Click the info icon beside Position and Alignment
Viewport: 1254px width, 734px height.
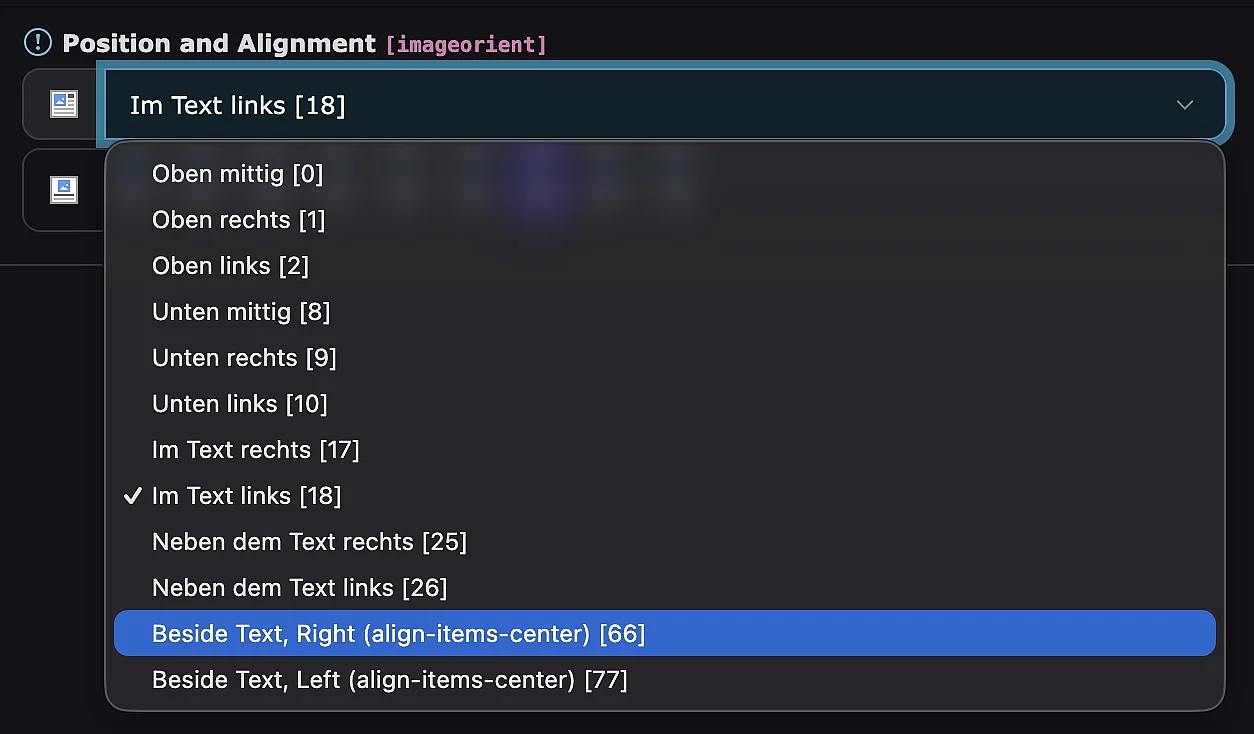pos(37,42)
